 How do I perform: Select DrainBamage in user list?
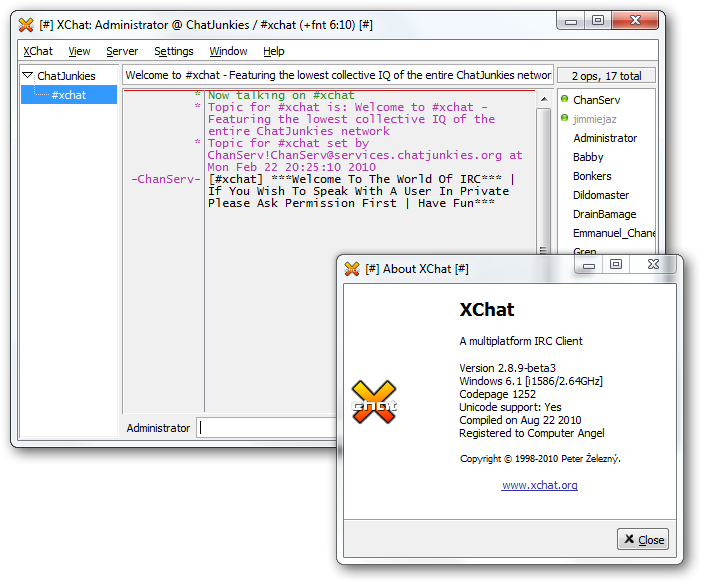604,214
